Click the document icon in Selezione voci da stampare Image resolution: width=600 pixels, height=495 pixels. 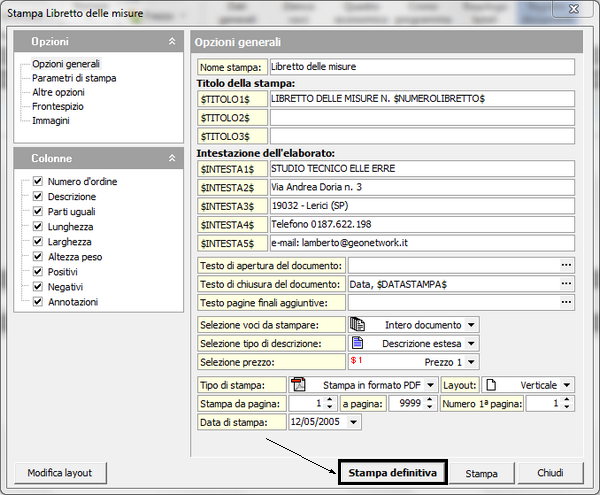point(356,325)
